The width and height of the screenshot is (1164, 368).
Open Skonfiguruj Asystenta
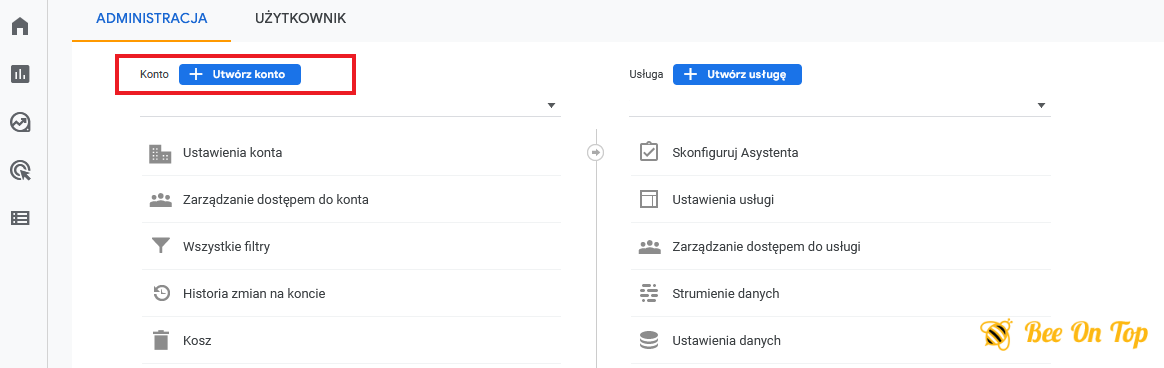tap(841, 152)
